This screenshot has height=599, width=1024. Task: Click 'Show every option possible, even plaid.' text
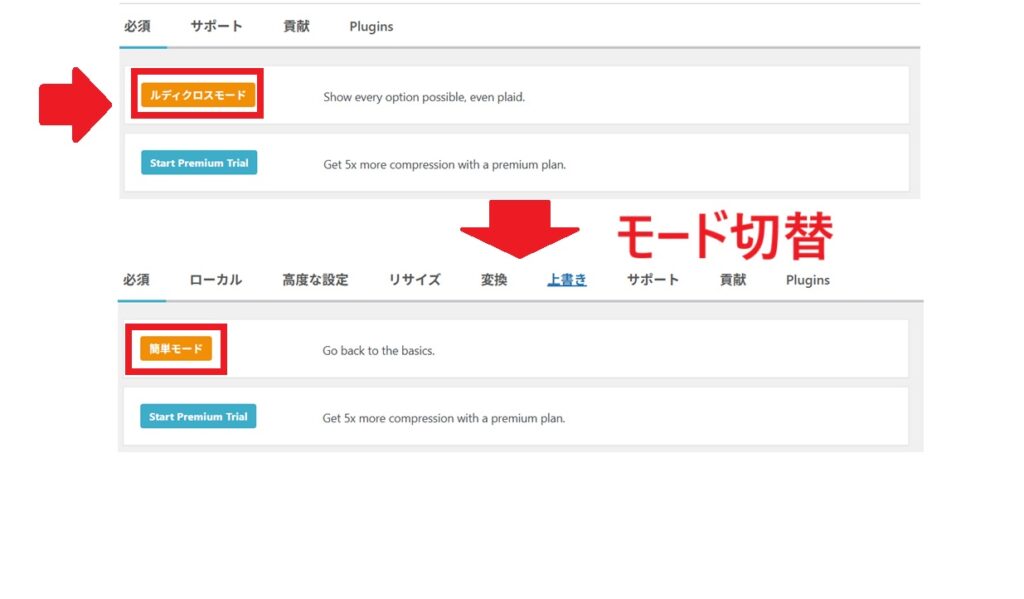424,97
